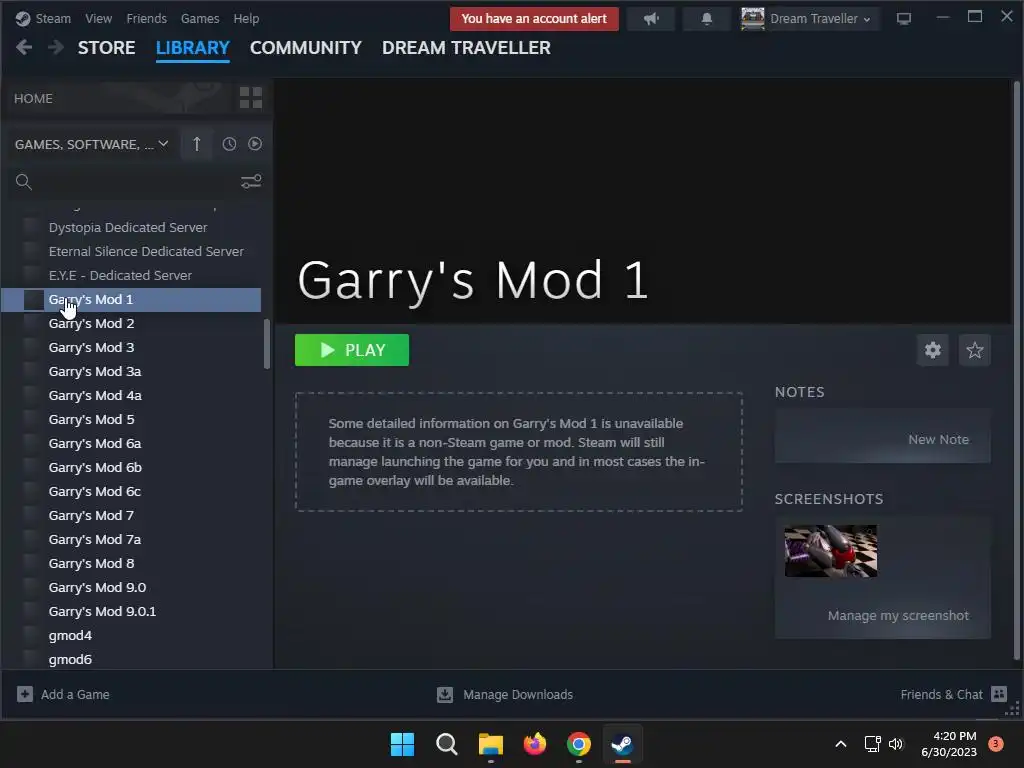
Task: Click the green PLAY button
Action: (352, 350)
